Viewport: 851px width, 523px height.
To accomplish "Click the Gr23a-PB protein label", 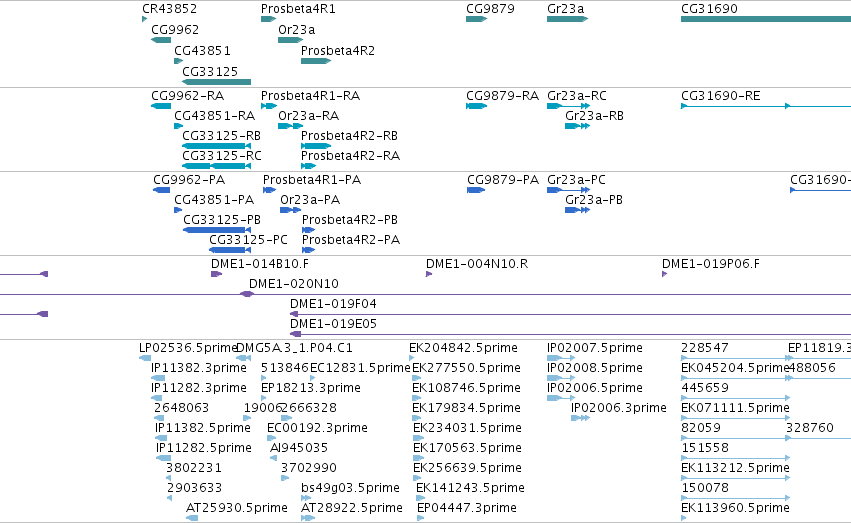I will click(x=594, y=200).
